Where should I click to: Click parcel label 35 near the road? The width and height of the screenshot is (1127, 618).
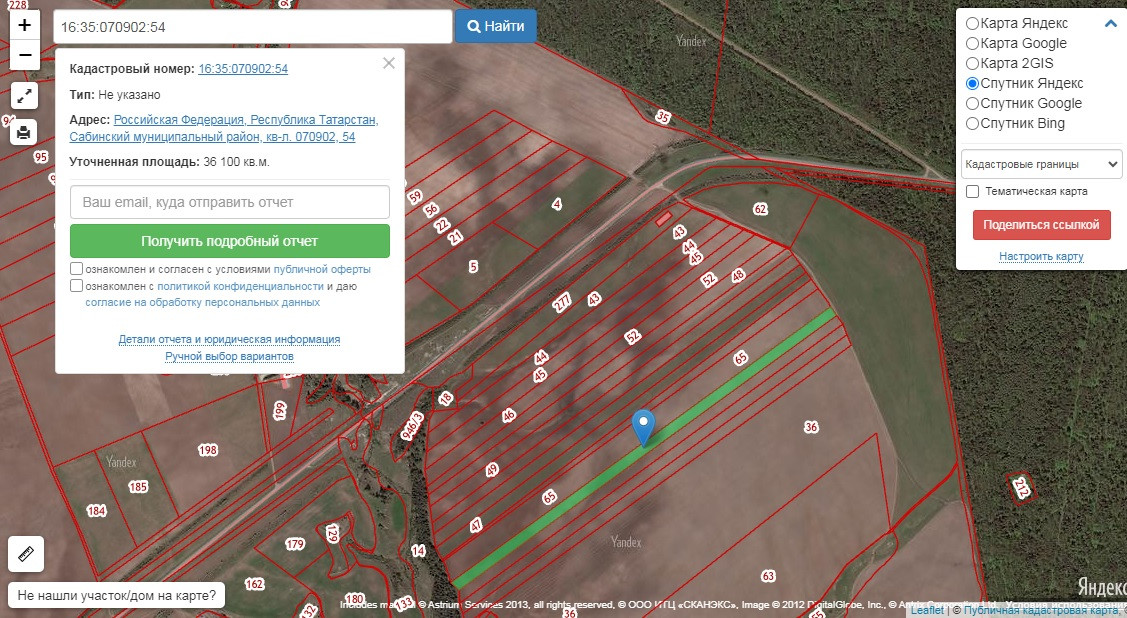(663, 116)
